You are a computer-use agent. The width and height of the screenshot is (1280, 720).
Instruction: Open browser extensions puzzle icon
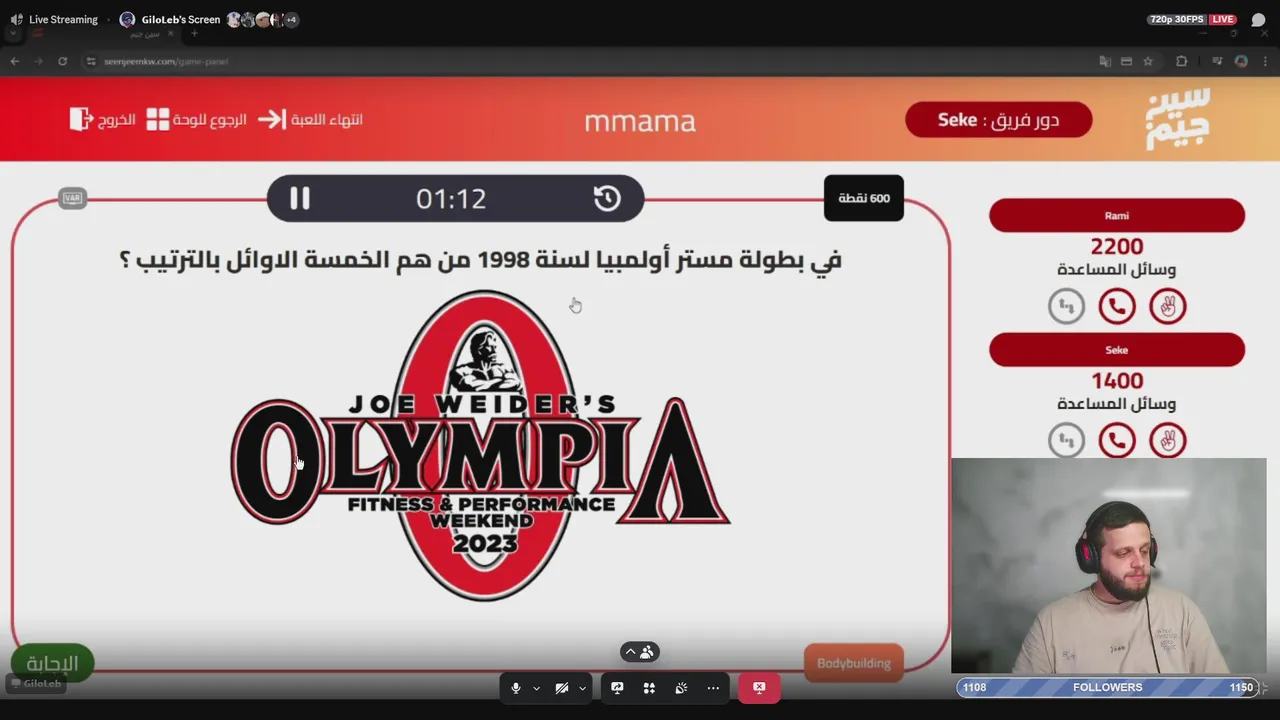pyautogui.click(x=1181, y=61)
